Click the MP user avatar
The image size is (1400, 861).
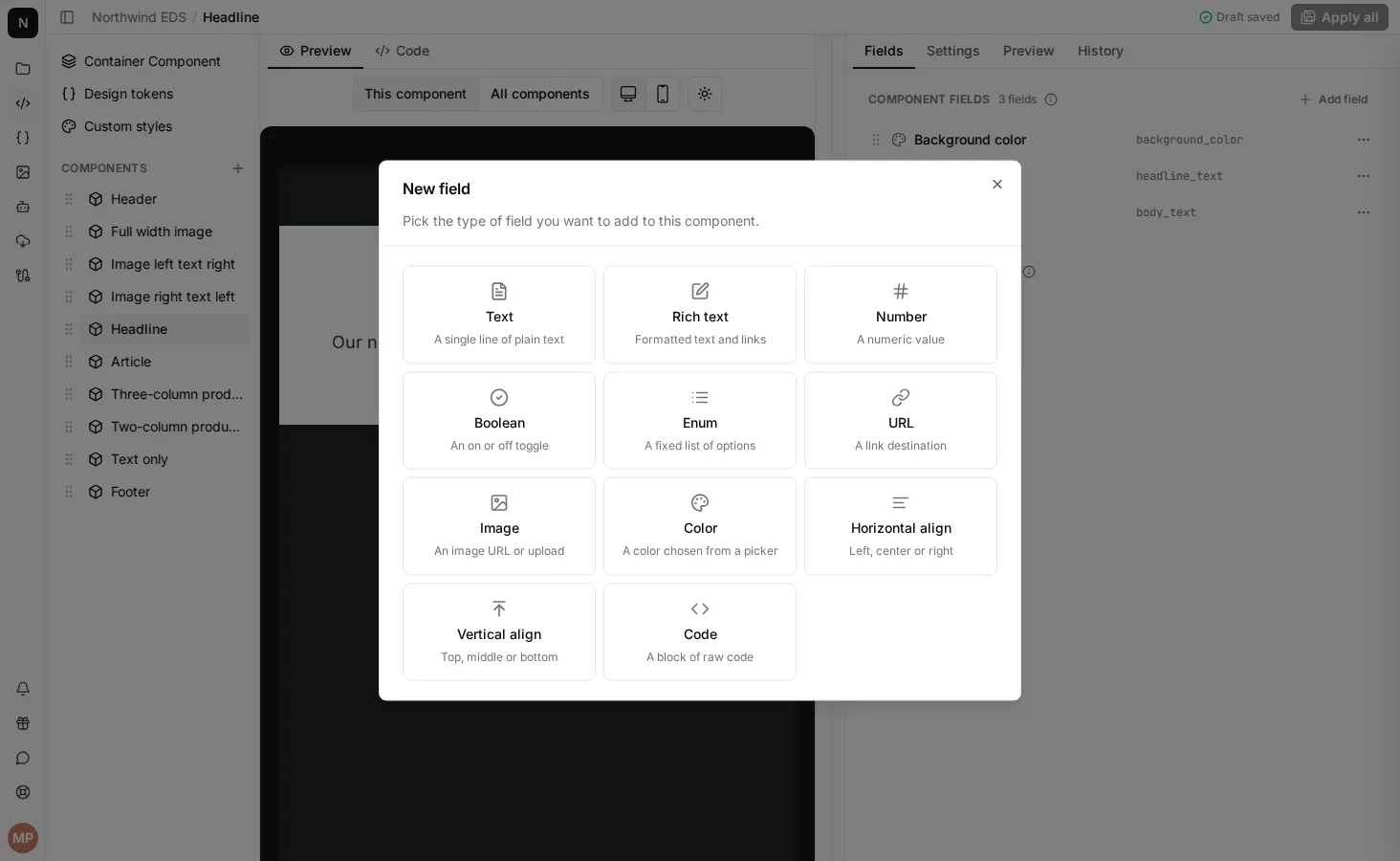pos(23,838)
